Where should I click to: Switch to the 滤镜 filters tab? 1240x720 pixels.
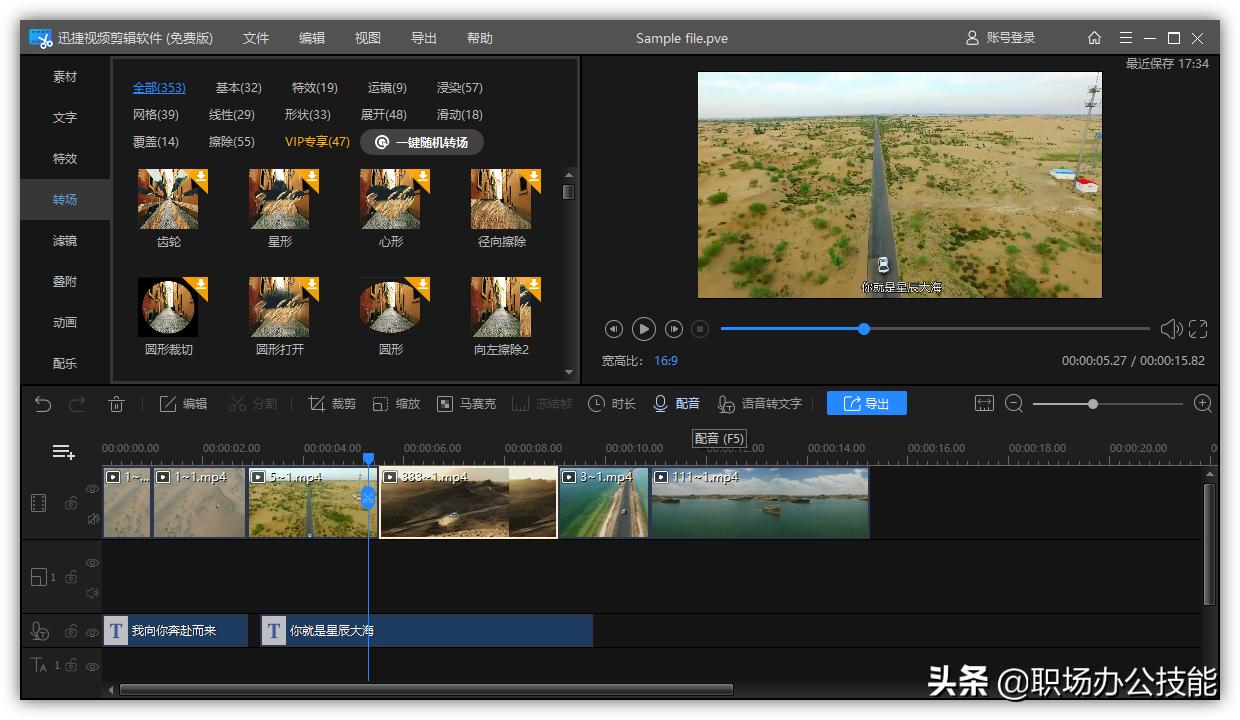click(x=65, y=241)
